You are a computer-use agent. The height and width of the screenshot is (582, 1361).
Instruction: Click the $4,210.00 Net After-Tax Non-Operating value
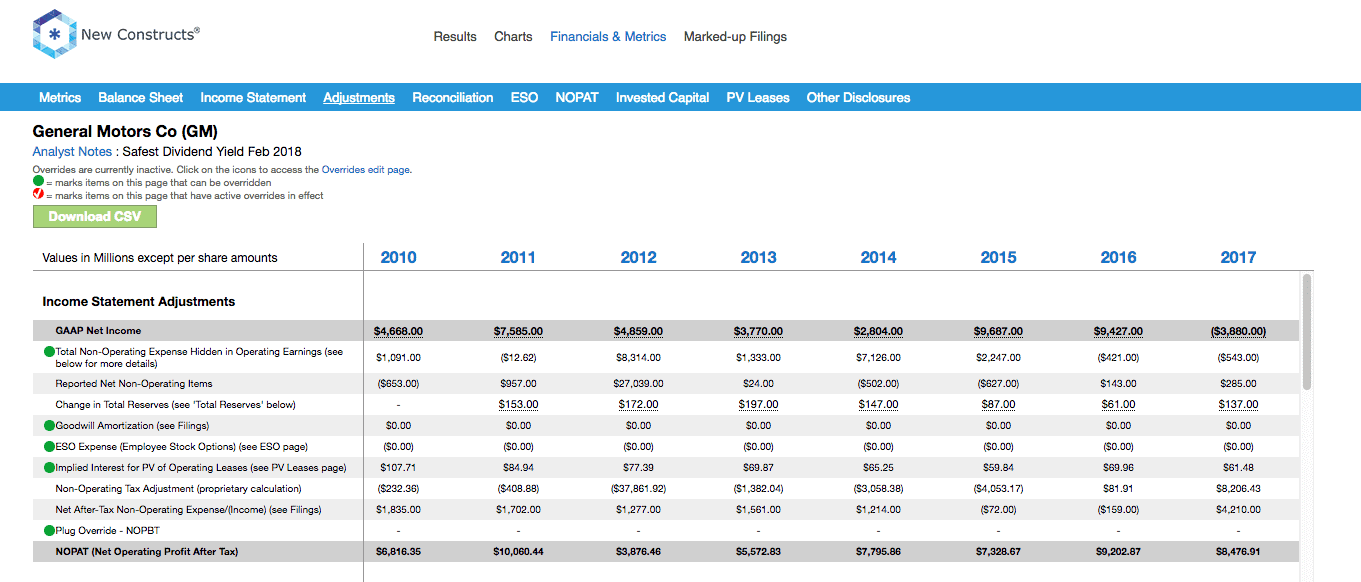1238,510
